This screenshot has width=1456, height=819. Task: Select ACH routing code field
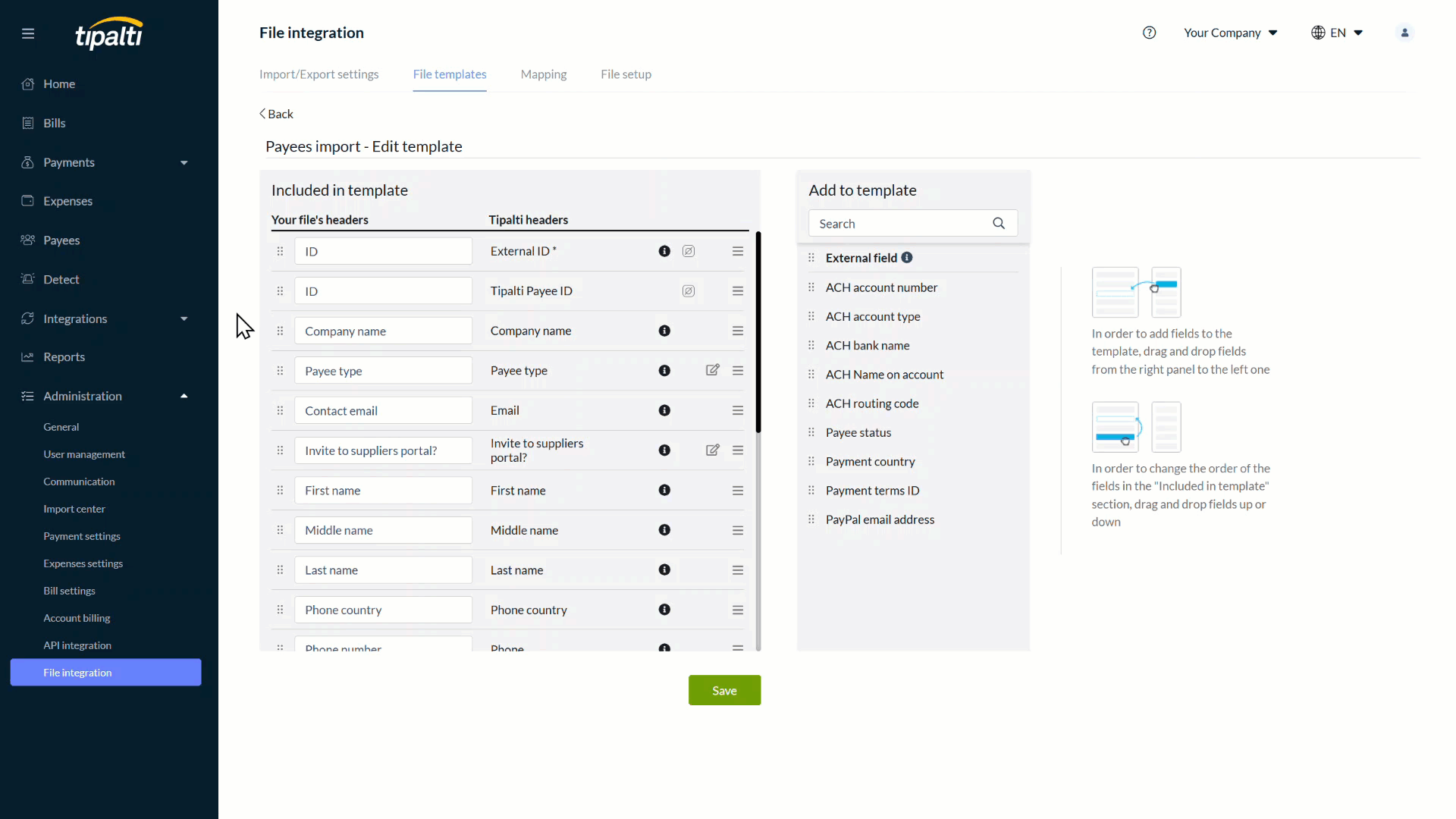872,403
